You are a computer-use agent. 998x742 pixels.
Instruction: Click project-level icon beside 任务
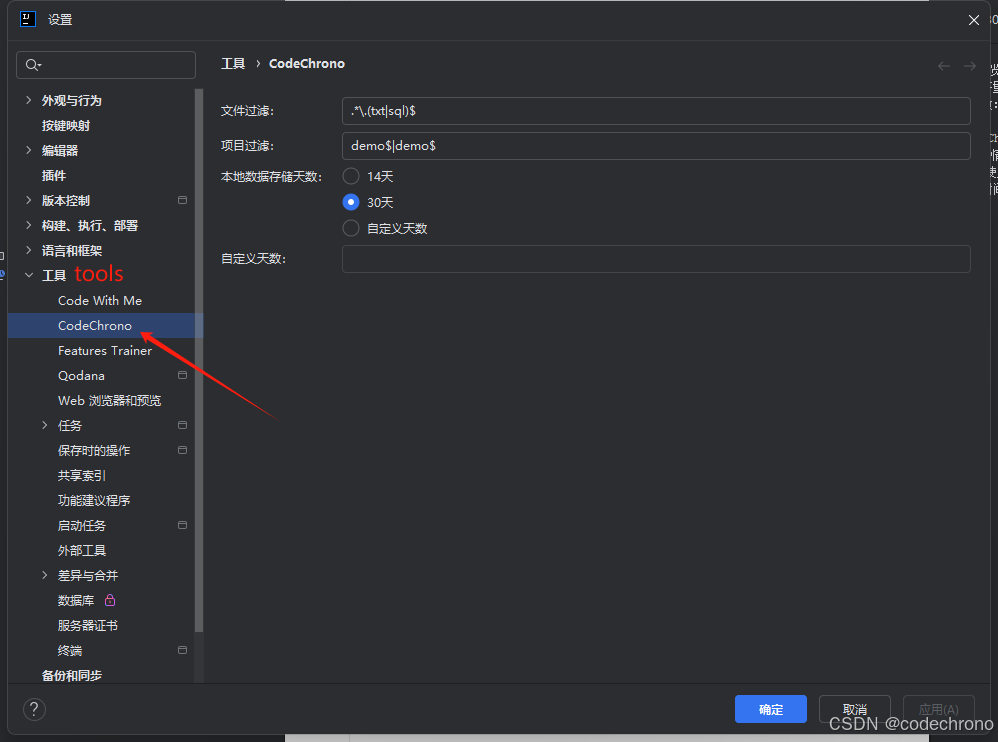tap(182, 425)
